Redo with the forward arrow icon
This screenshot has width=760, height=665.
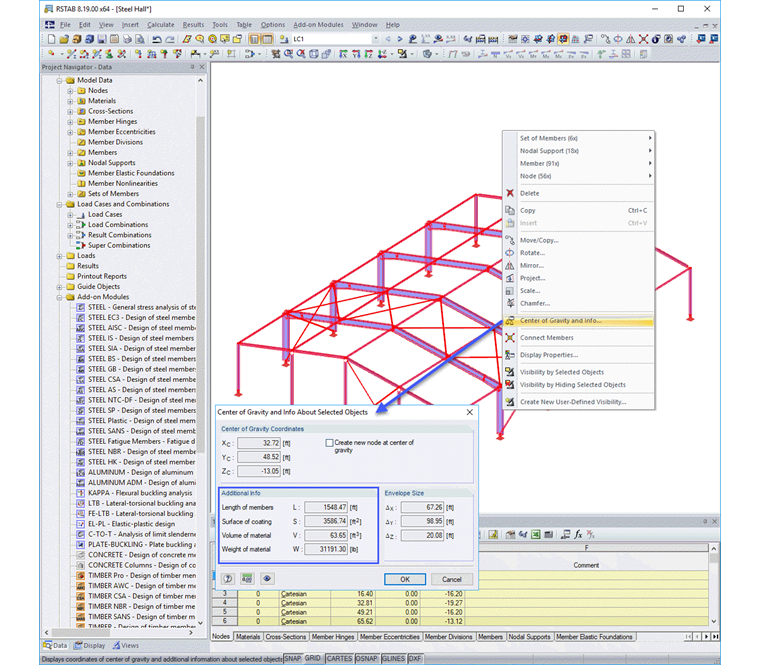169,39
